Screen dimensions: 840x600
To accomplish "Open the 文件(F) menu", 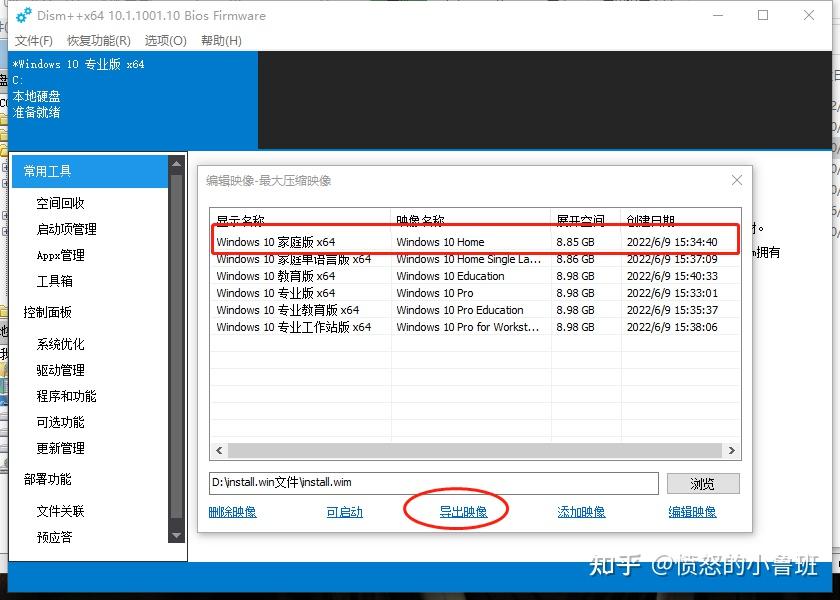I will tap(33, 41).
